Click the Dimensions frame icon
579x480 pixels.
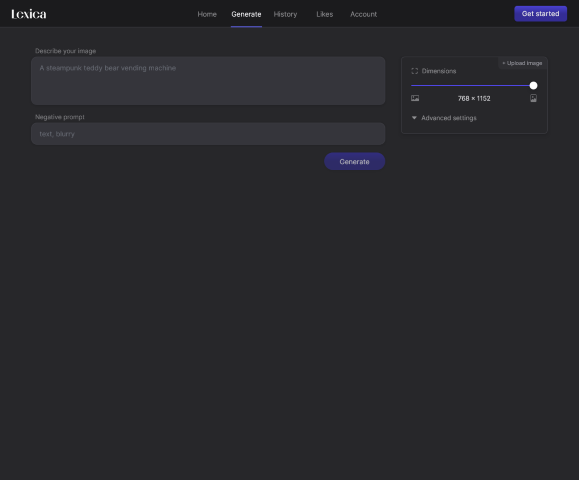point(415,71)
